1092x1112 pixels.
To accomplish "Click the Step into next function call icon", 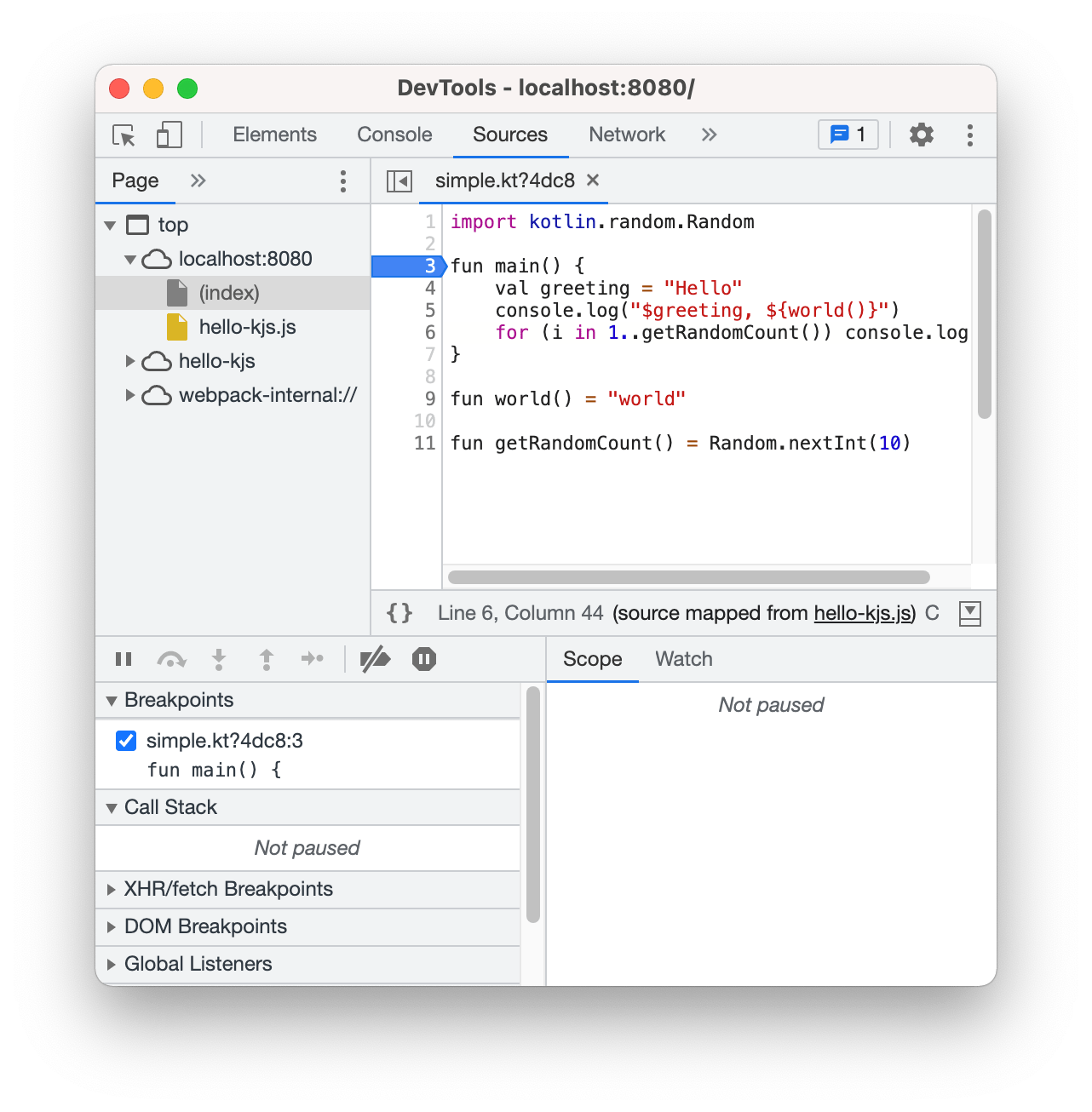I will pyautogui.click(x=219, y=658).
